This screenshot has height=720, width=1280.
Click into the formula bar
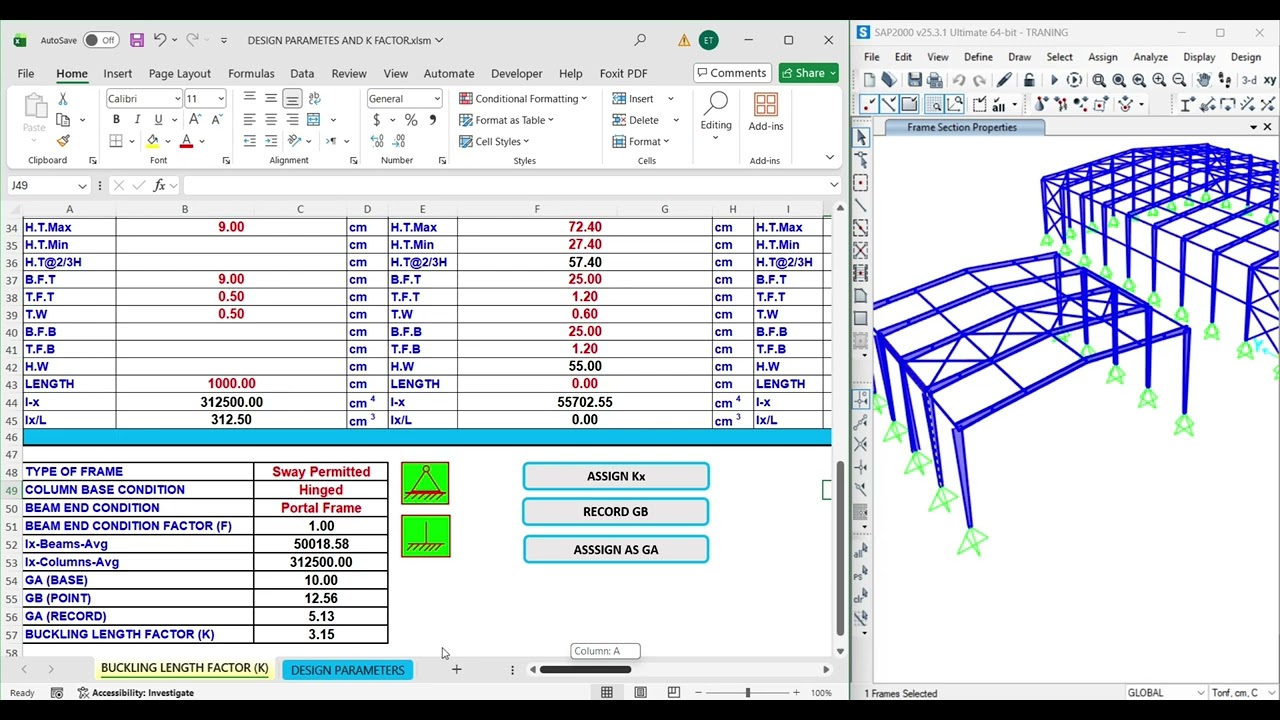505,185
